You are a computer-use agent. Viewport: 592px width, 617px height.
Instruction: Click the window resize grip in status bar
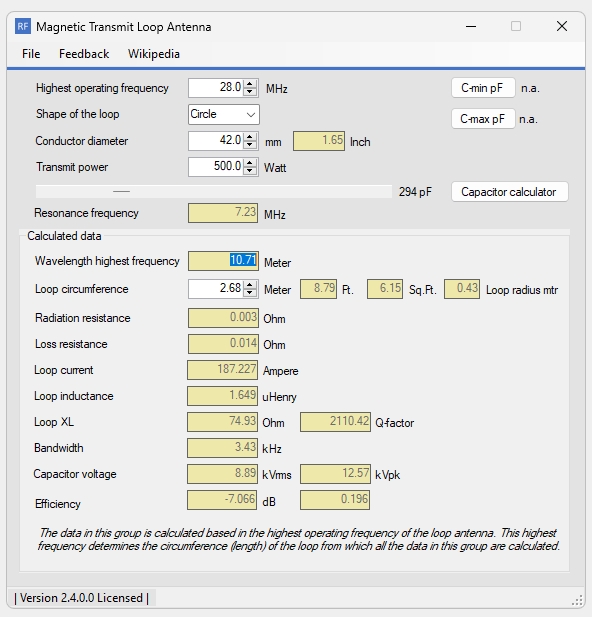coord(577,600)
